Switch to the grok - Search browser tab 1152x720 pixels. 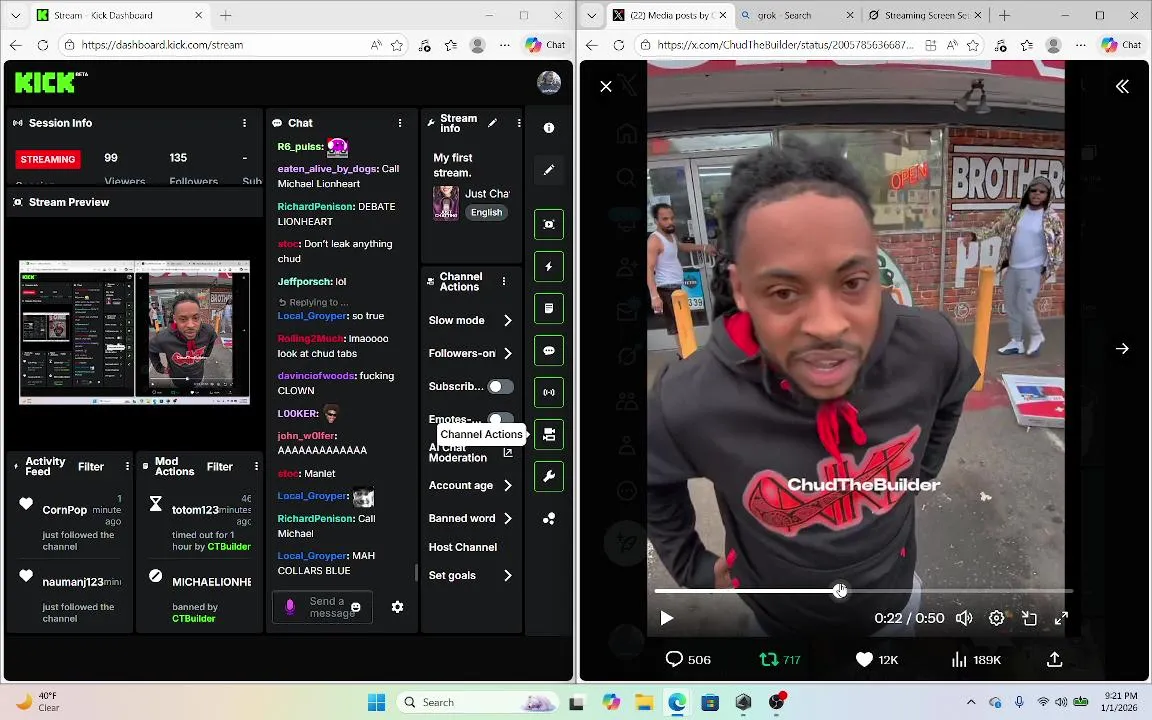click(x=797, y=15)
